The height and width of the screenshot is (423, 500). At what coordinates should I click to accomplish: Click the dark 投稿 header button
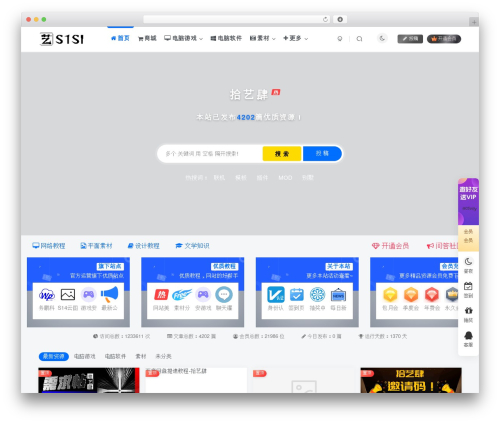click(x=410, y=39)
